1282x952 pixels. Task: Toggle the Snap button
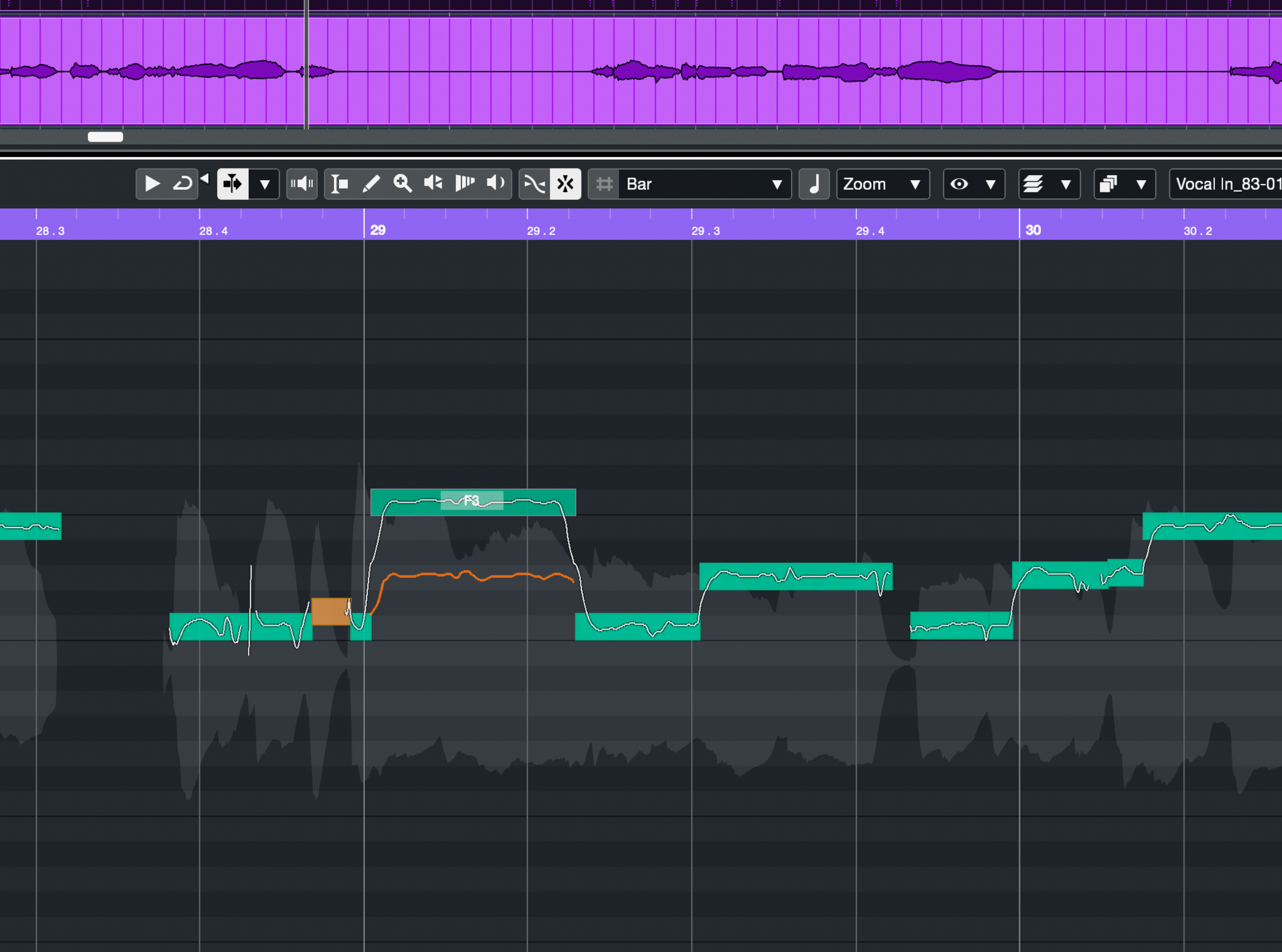pos(565,184)
